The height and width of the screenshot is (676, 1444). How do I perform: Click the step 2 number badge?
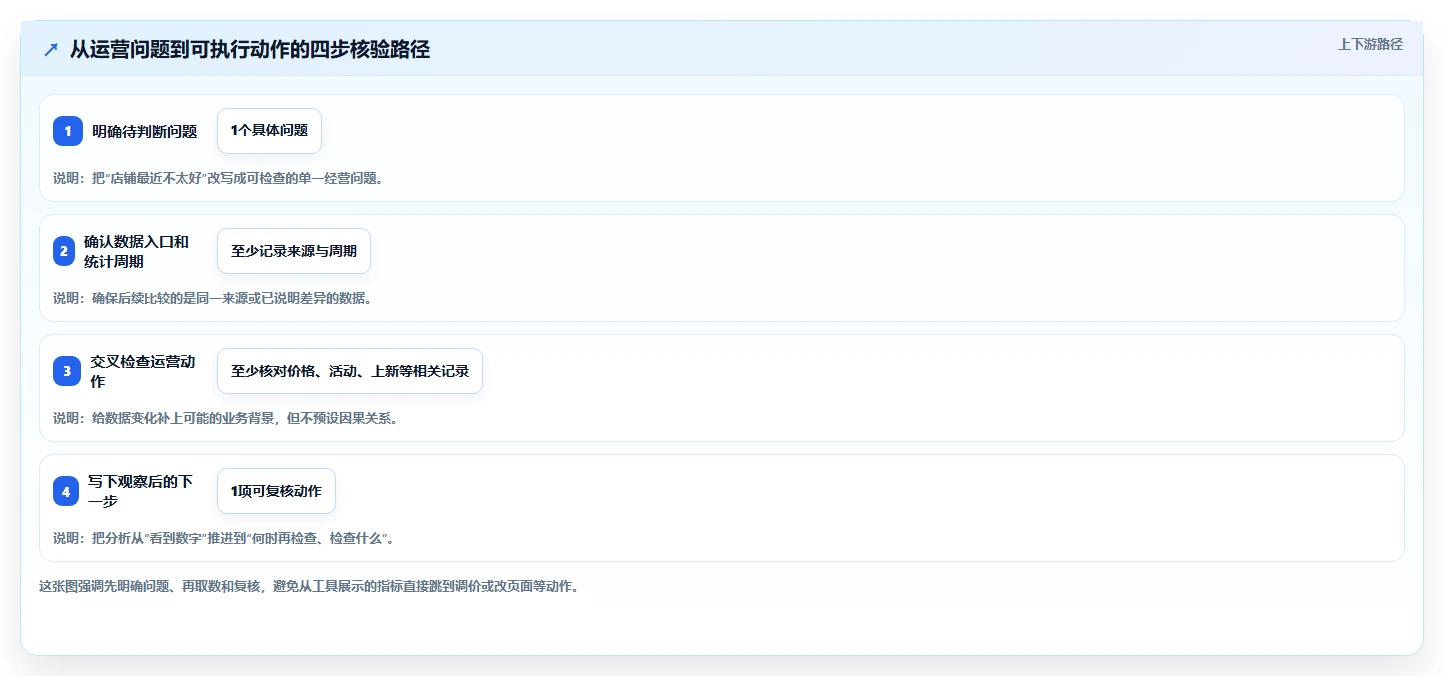(64, 251)
